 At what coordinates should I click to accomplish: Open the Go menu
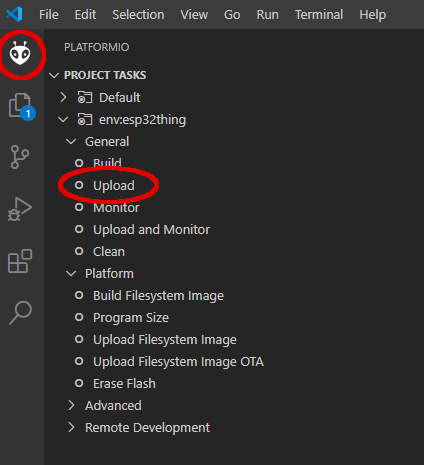point(232,15)
